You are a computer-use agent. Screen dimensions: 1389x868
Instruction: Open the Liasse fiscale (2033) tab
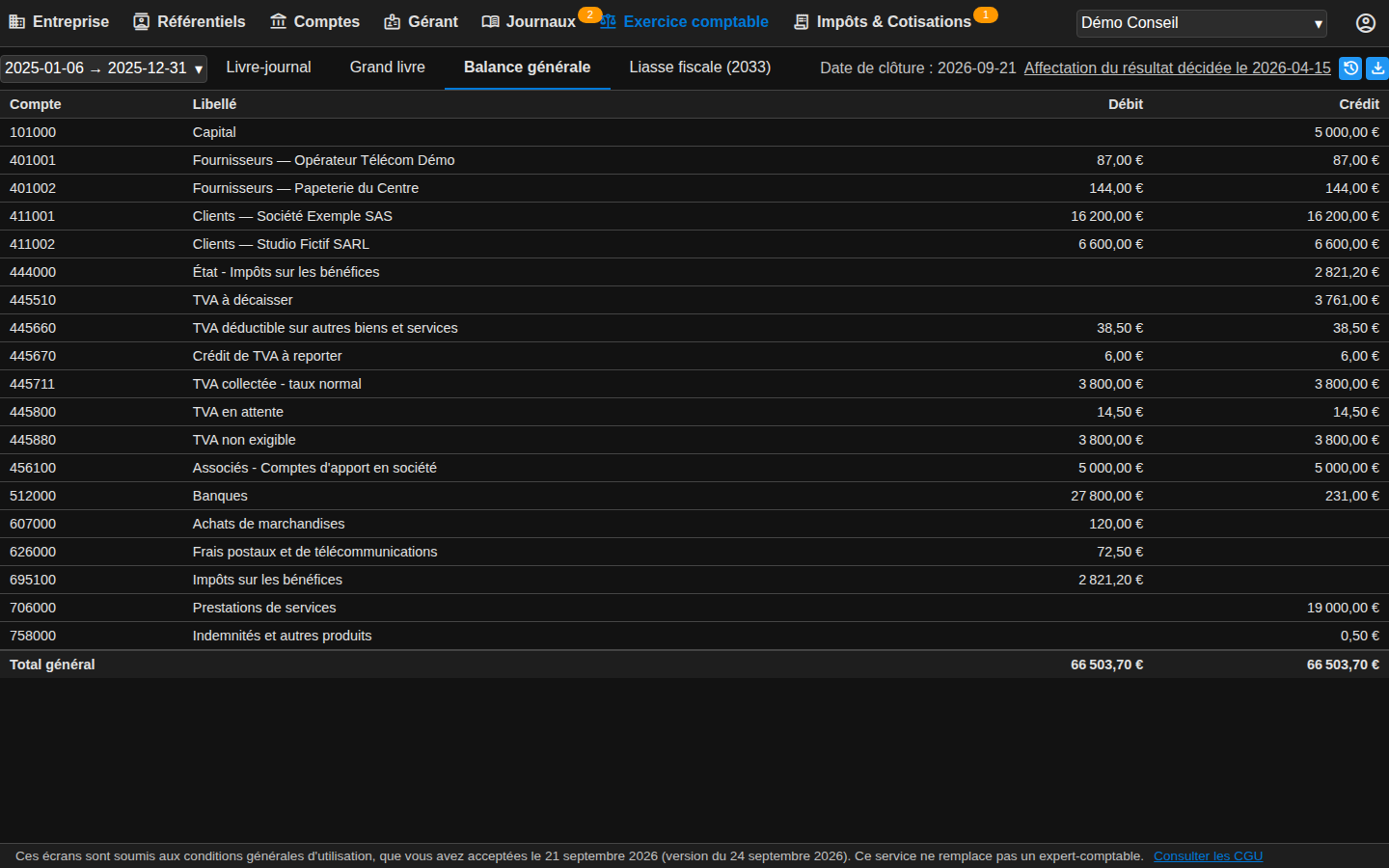pyautogui.click(x=700, y=68)
